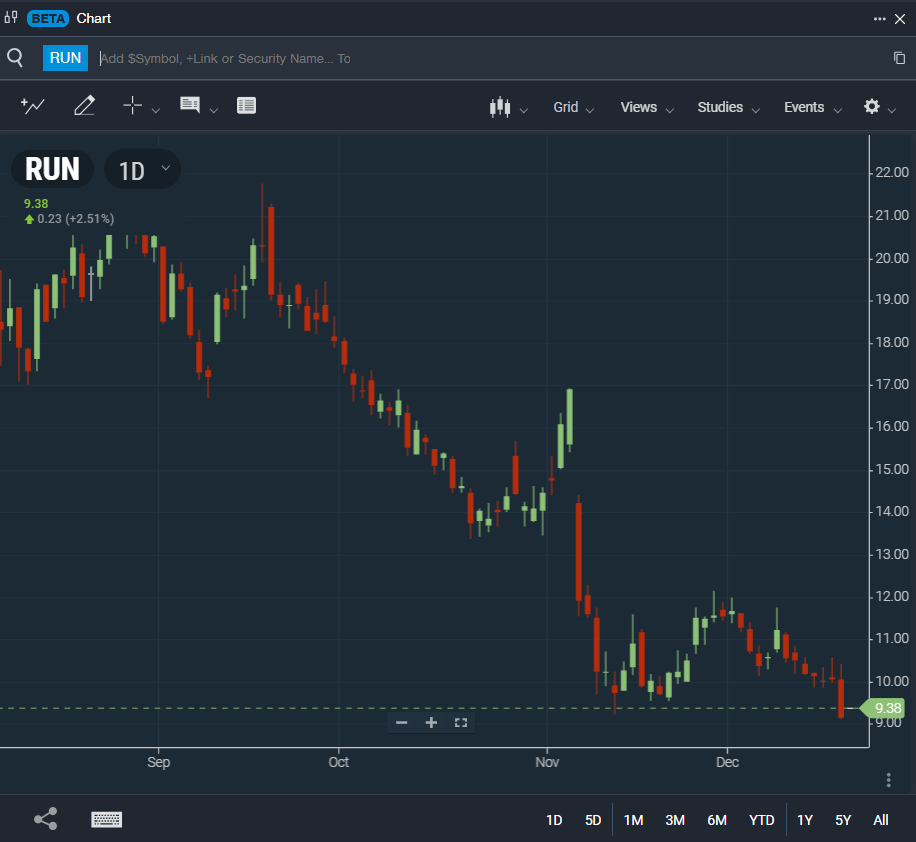Click the BETA badge
The image size is (916, 842).
48,19
